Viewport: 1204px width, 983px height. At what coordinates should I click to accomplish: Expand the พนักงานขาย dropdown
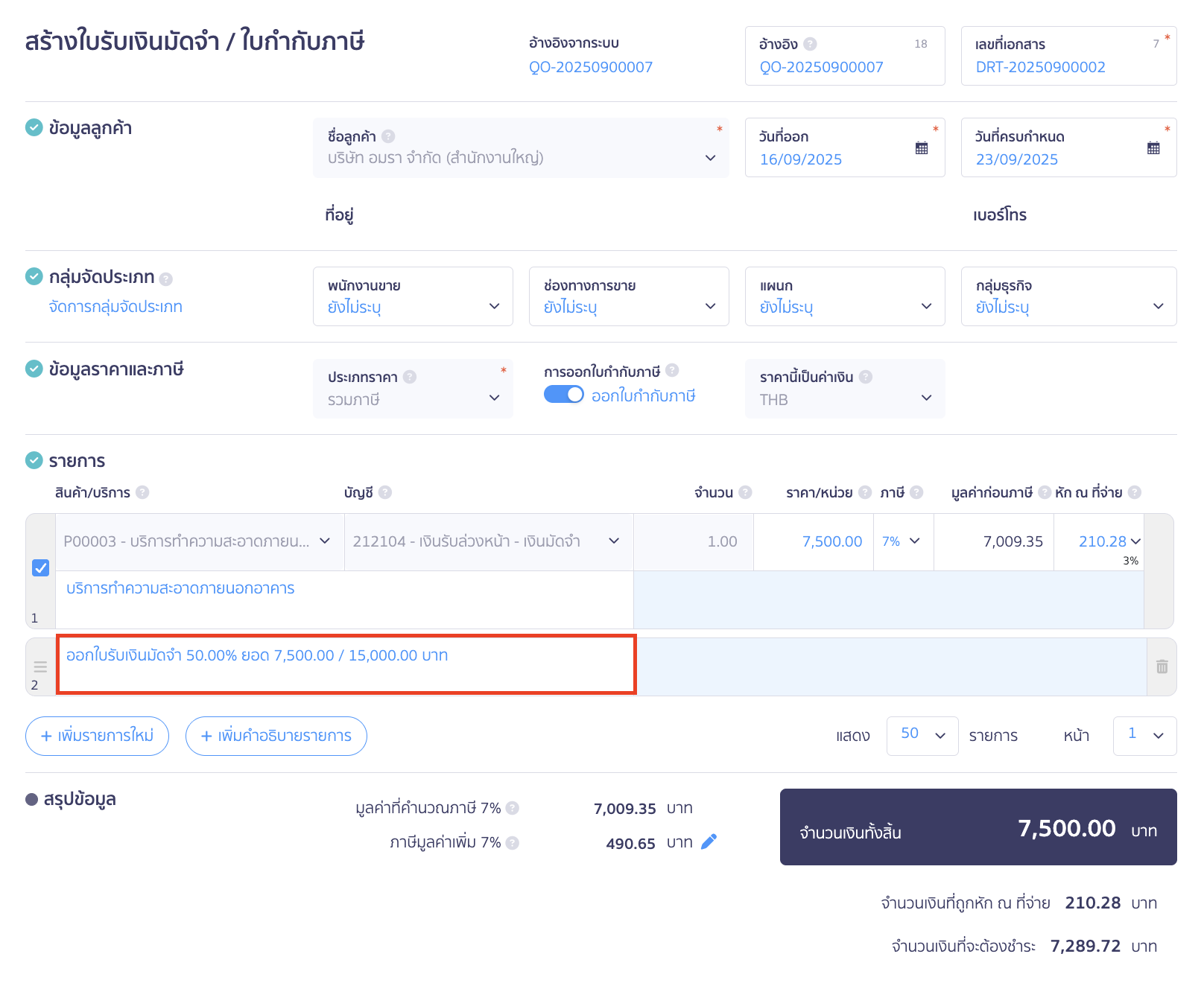[x=493, y=305]
